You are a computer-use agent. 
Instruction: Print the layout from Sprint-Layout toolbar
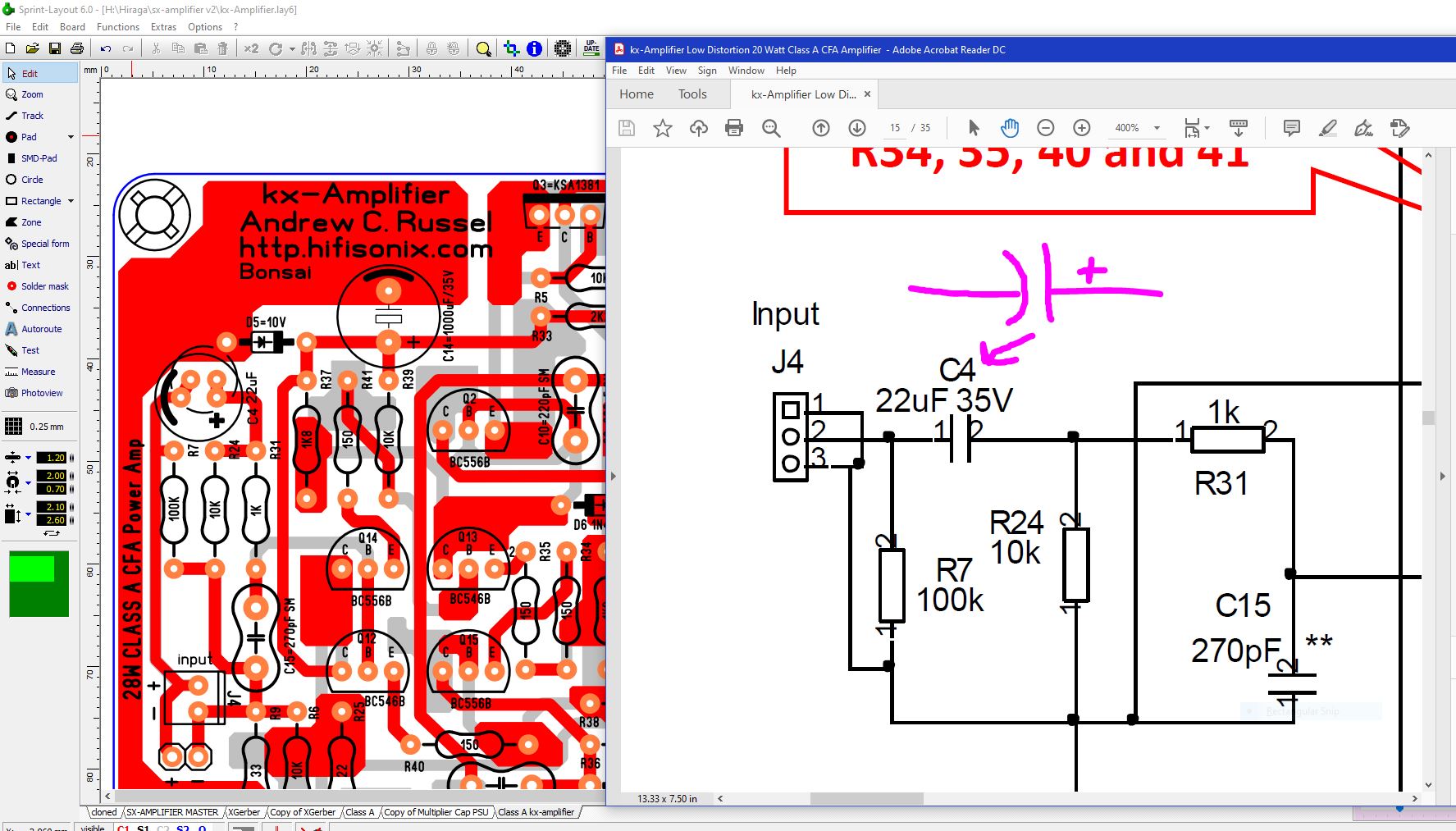(77, 48)
